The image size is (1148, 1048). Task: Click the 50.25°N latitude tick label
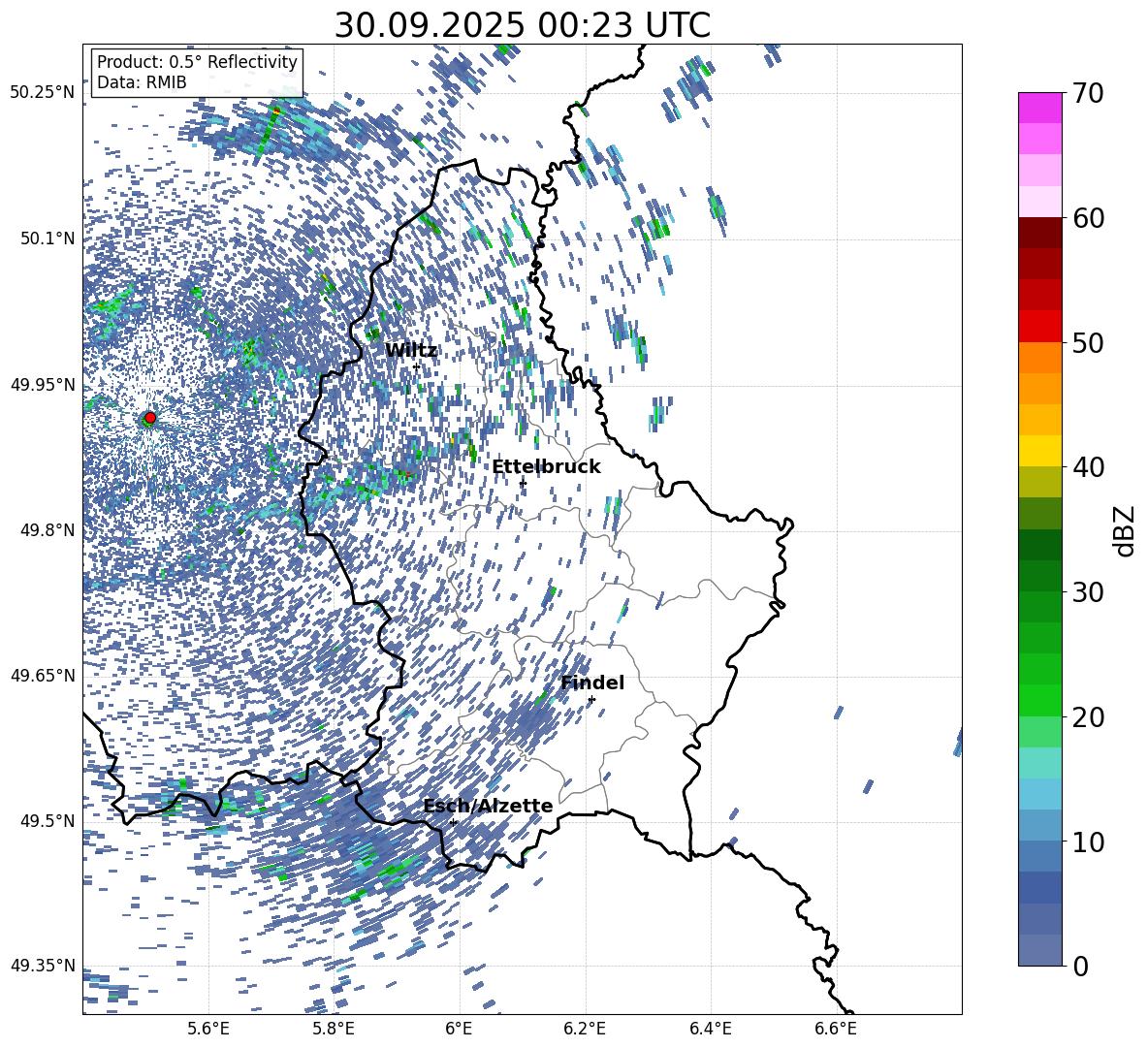click(x=43, y=93)
